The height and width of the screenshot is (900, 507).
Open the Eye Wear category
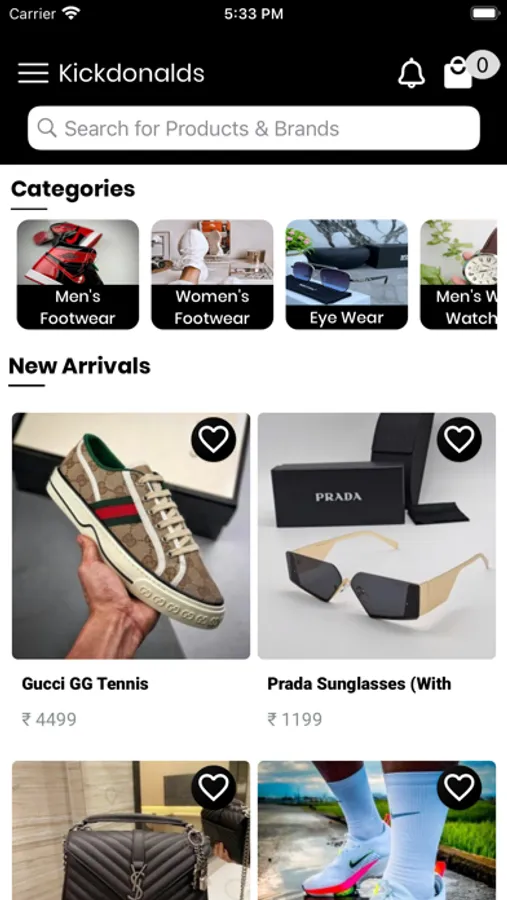tap(347, 274)
